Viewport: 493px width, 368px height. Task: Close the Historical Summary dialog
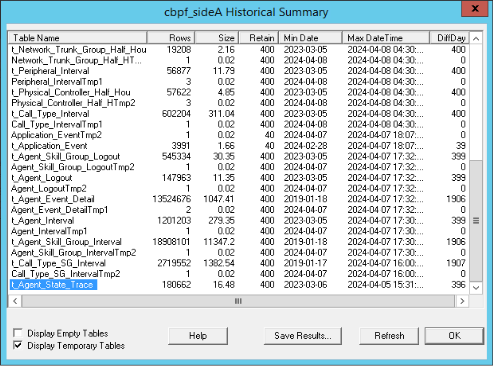point(475,8)
